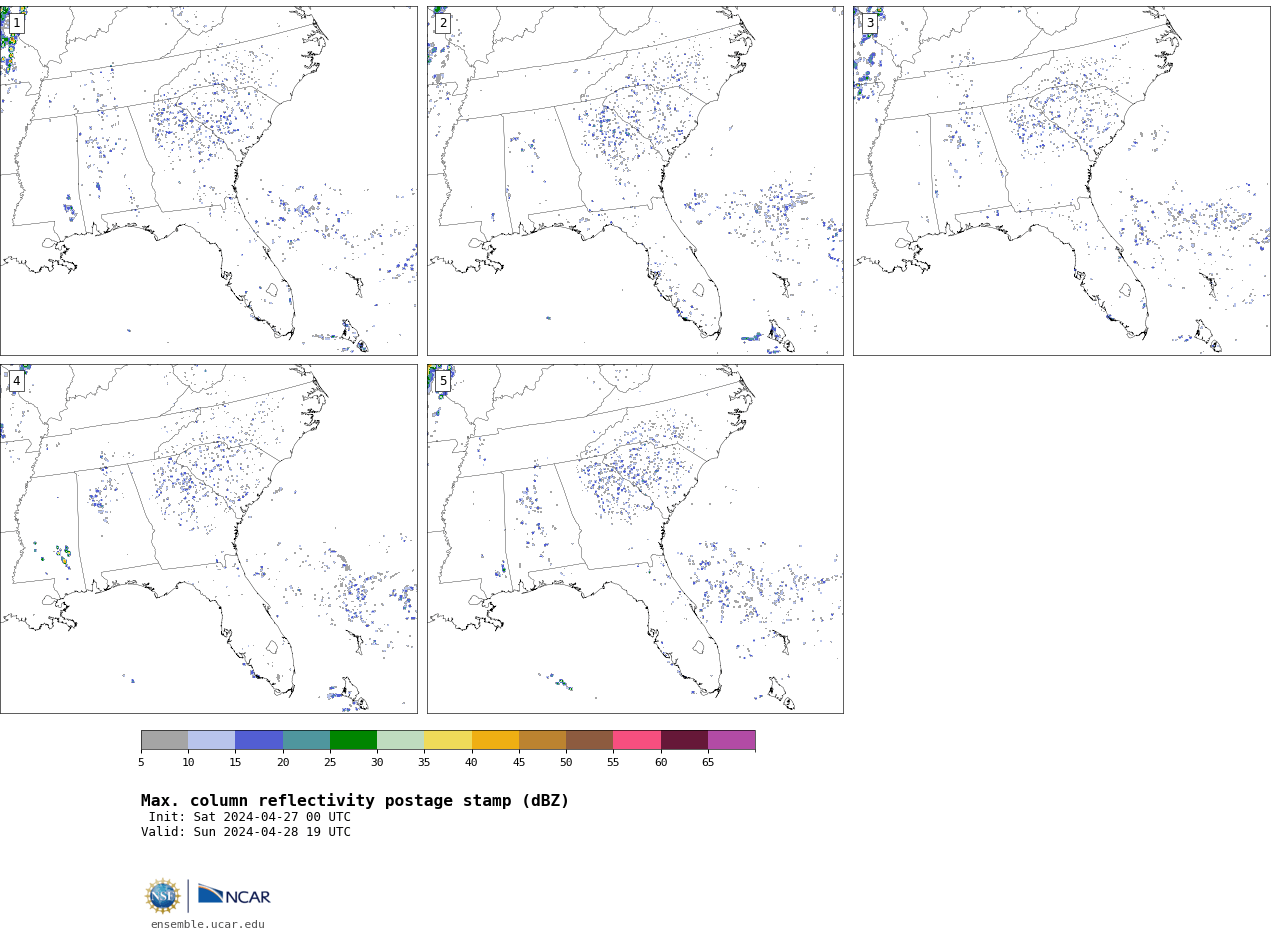This screenshot has width=1280, height=936.
Task: Open ensemble member 1 map panel
Action: (x=208, y=181)
